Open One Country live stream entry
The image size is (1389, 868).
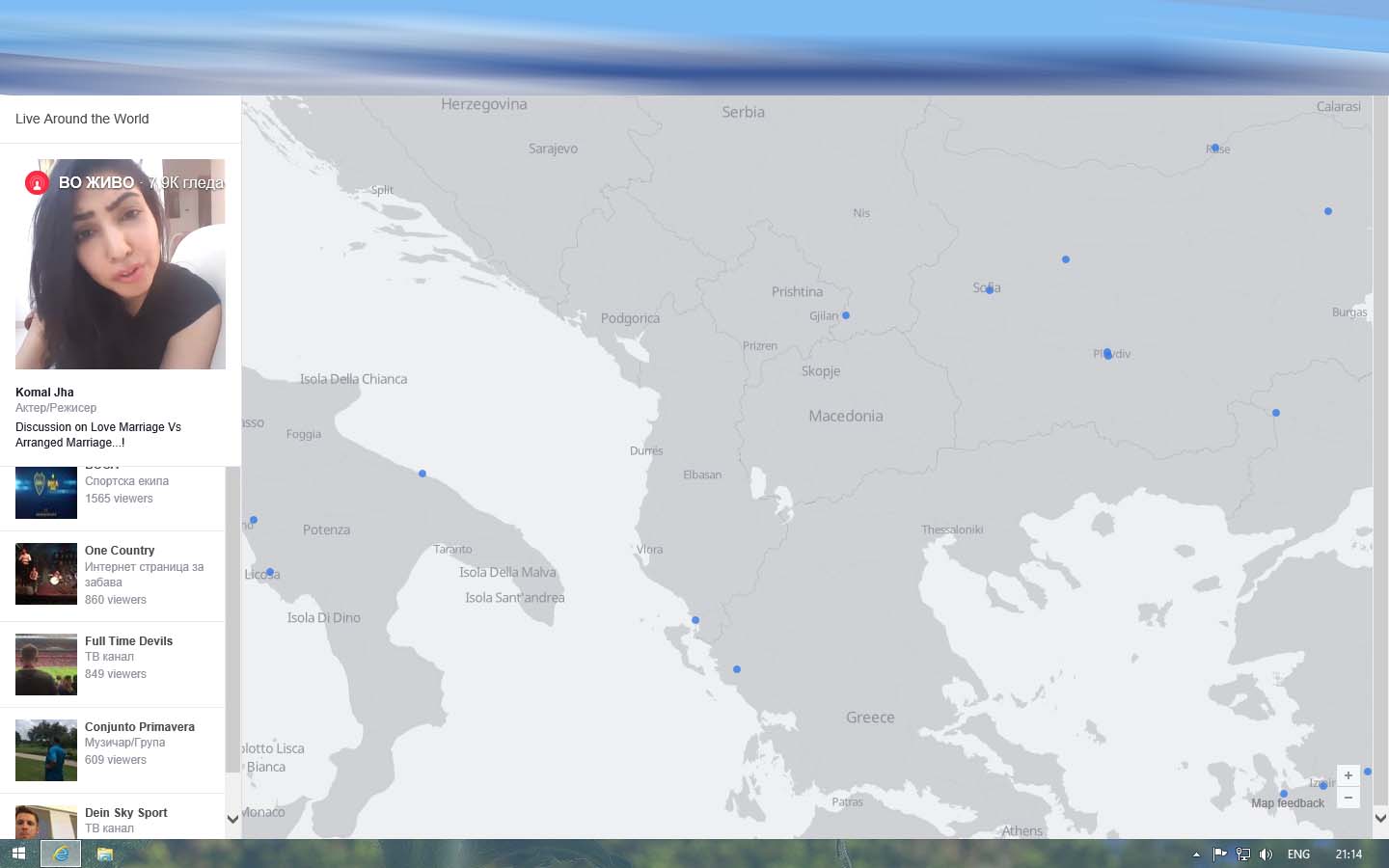click(x=113, y=575)
